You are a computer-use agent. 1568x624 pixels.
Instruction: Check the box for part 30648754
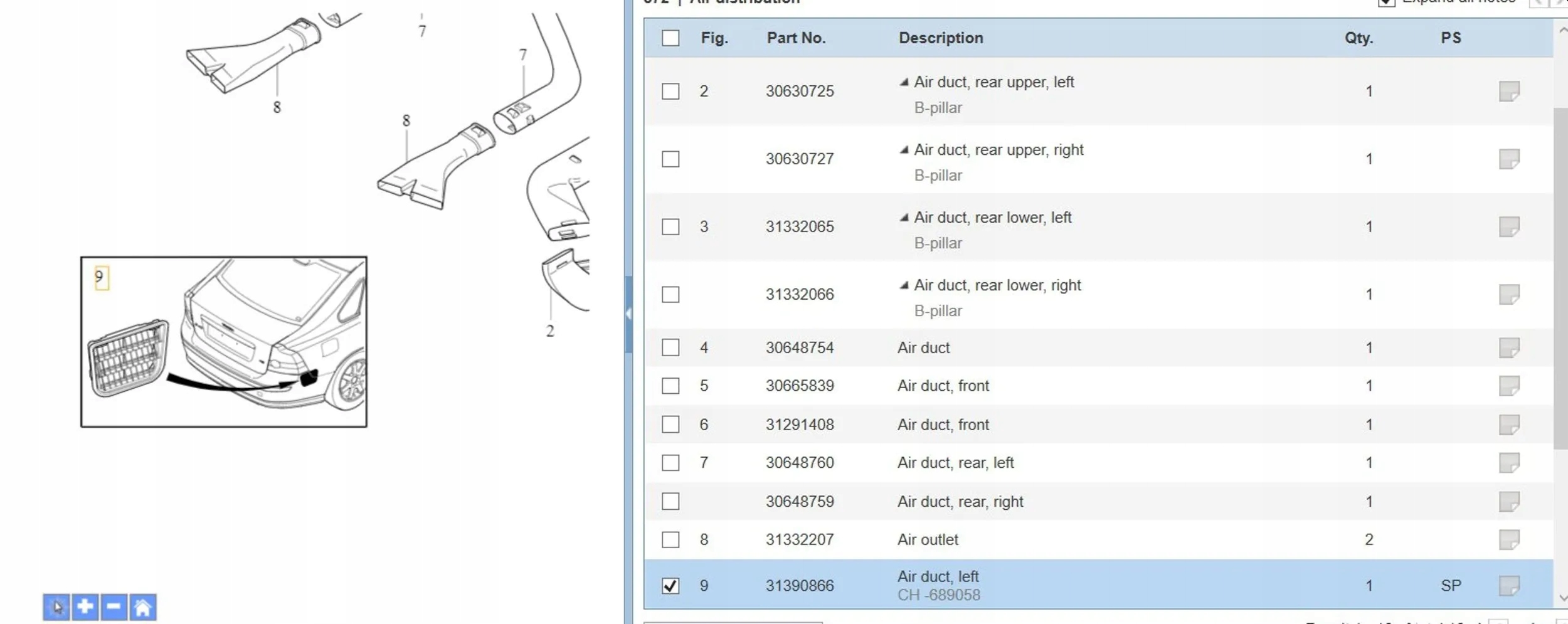(670, 347)
